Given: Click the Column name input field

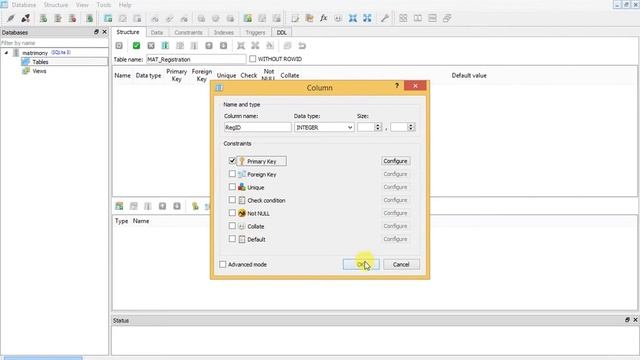Looking at the screenshot, I should 258,127.
